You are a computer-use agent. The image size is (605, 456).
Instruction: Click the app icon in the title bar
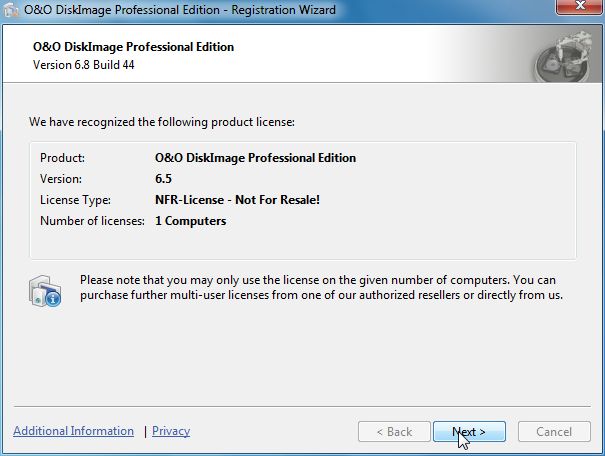(x=11, y=10)
